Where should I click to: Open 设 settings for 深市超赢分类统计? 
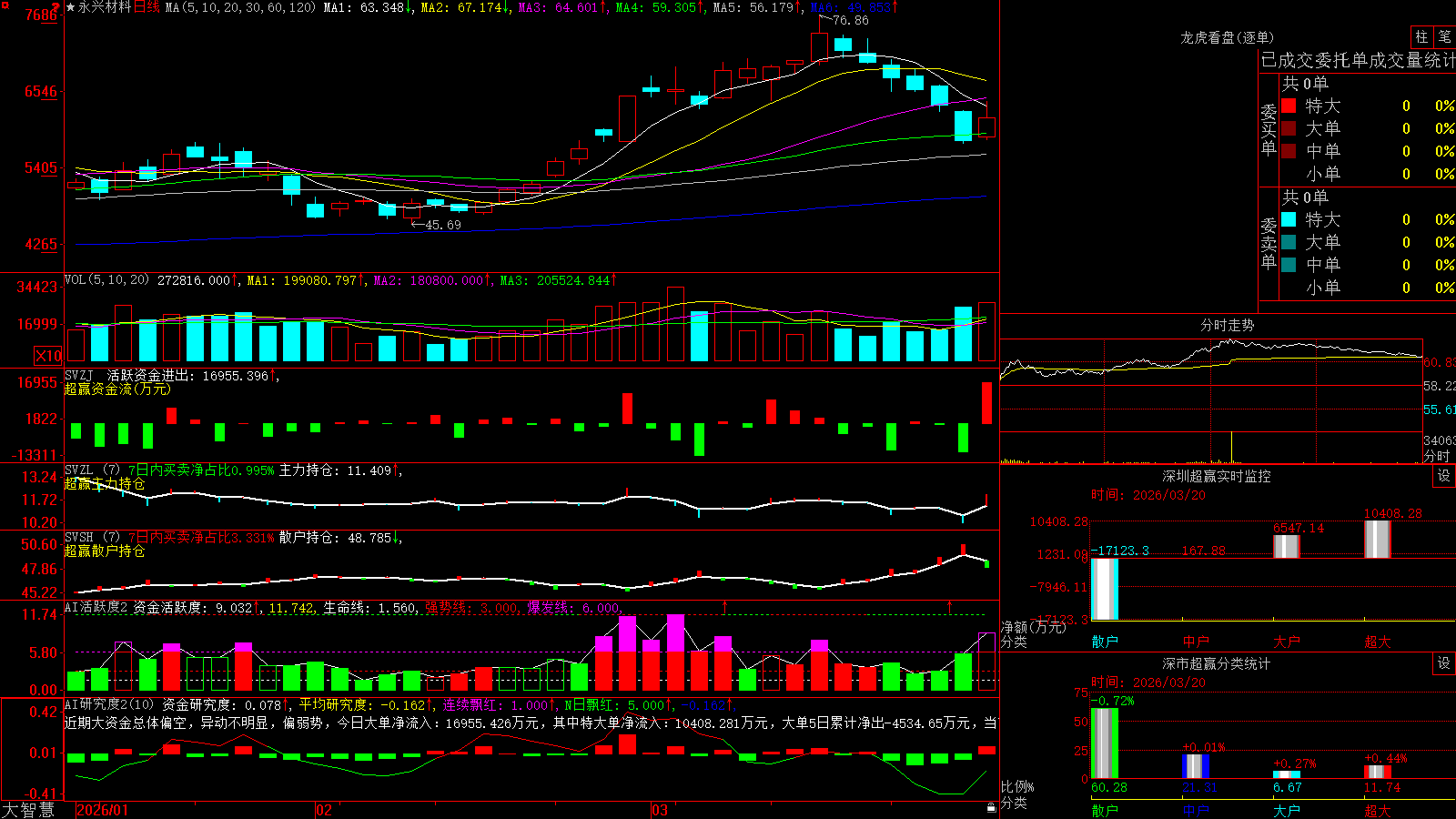pyautogui.click(x=1444, y=663)
